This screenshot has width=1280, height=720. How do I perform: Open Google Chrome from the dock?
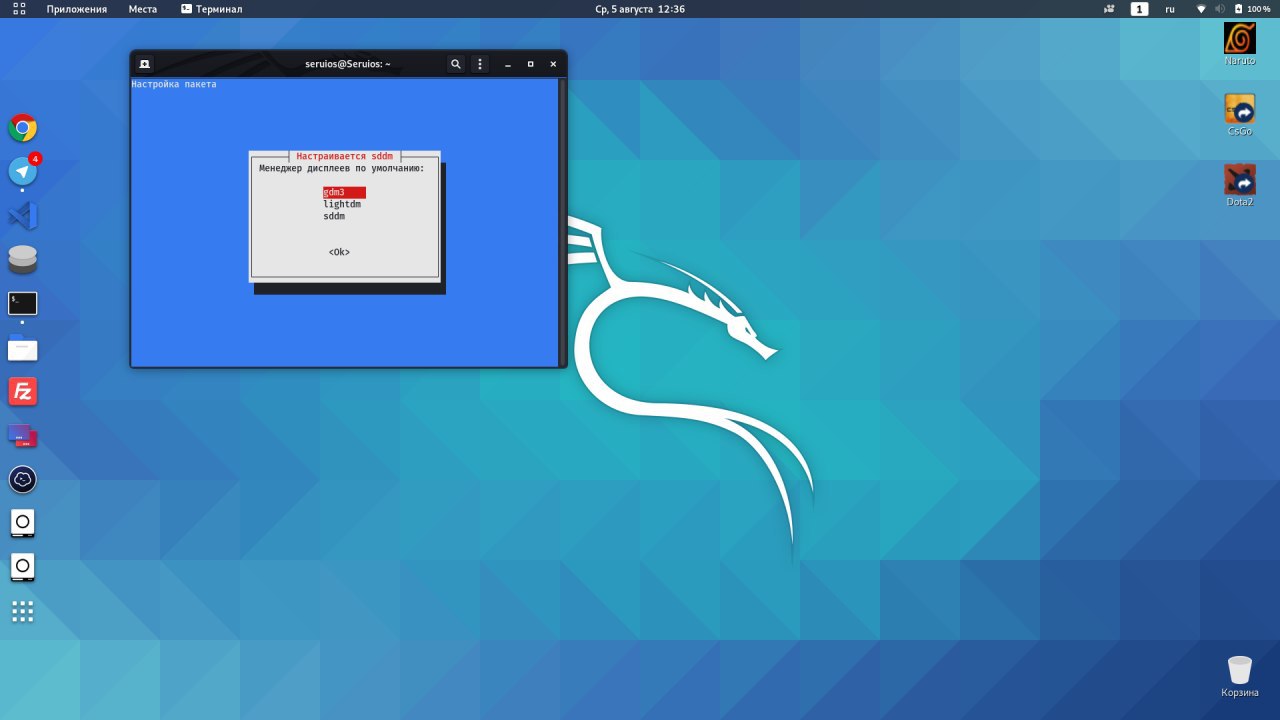point(23,128)
